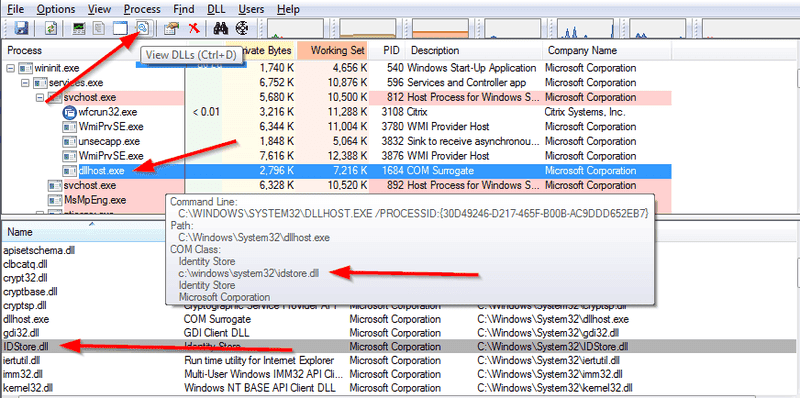Click the C:\Windows\System32\kernel32.dll path cell
The image size is (800, 398).
click(555, 388)
